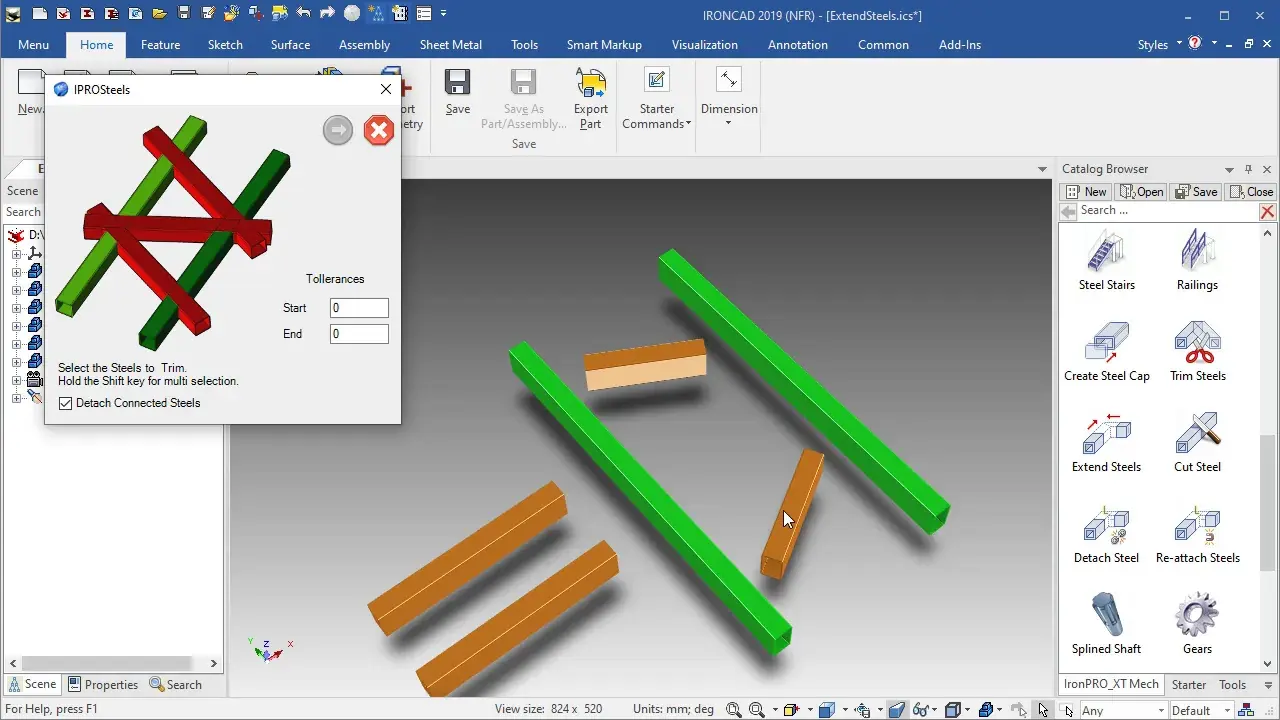This screenshot has width=1280, height=720.
Task: Pick the Railings catalog item
Action: (x=1197, y=259)
